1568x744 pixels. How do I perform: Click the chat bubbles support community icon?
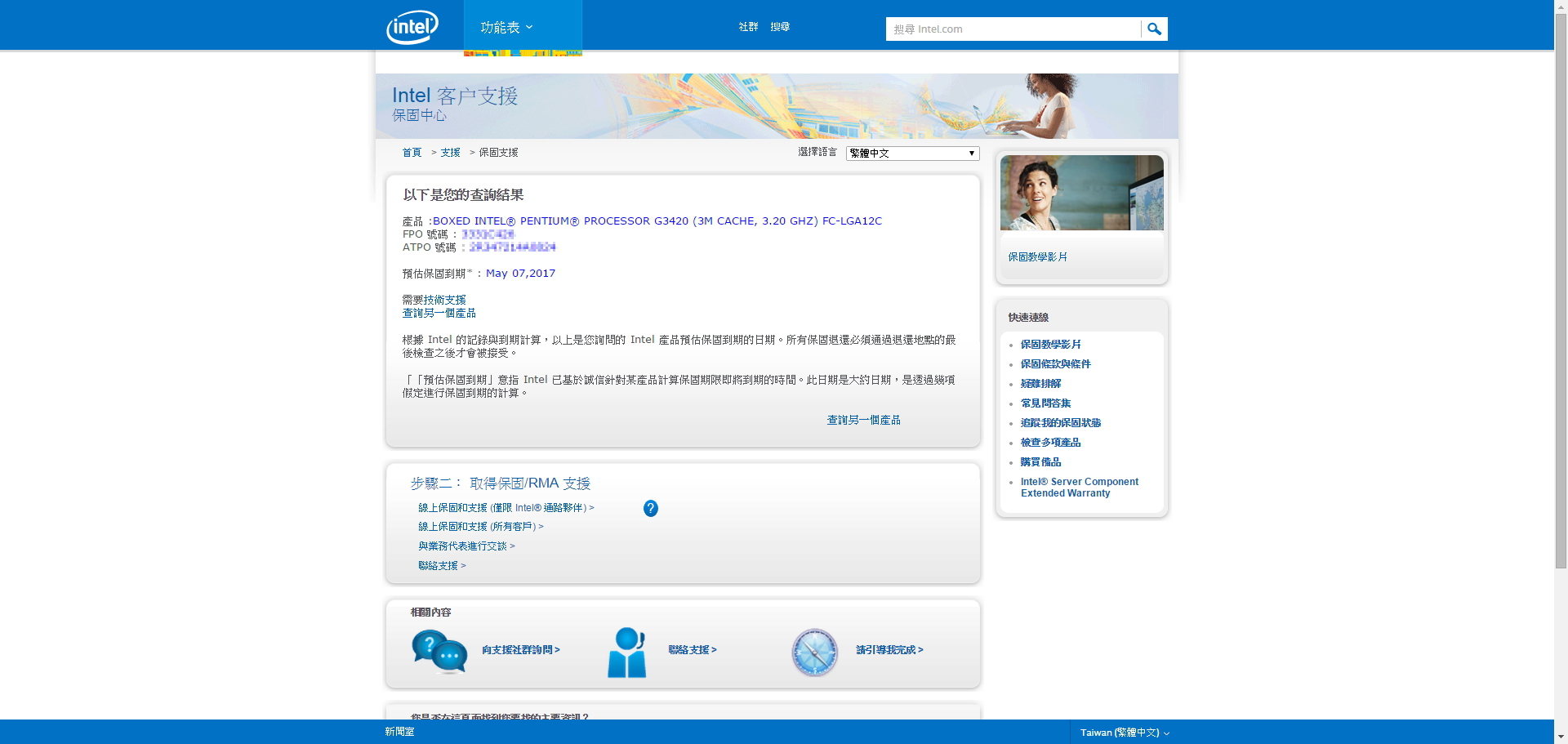(439, 652)
